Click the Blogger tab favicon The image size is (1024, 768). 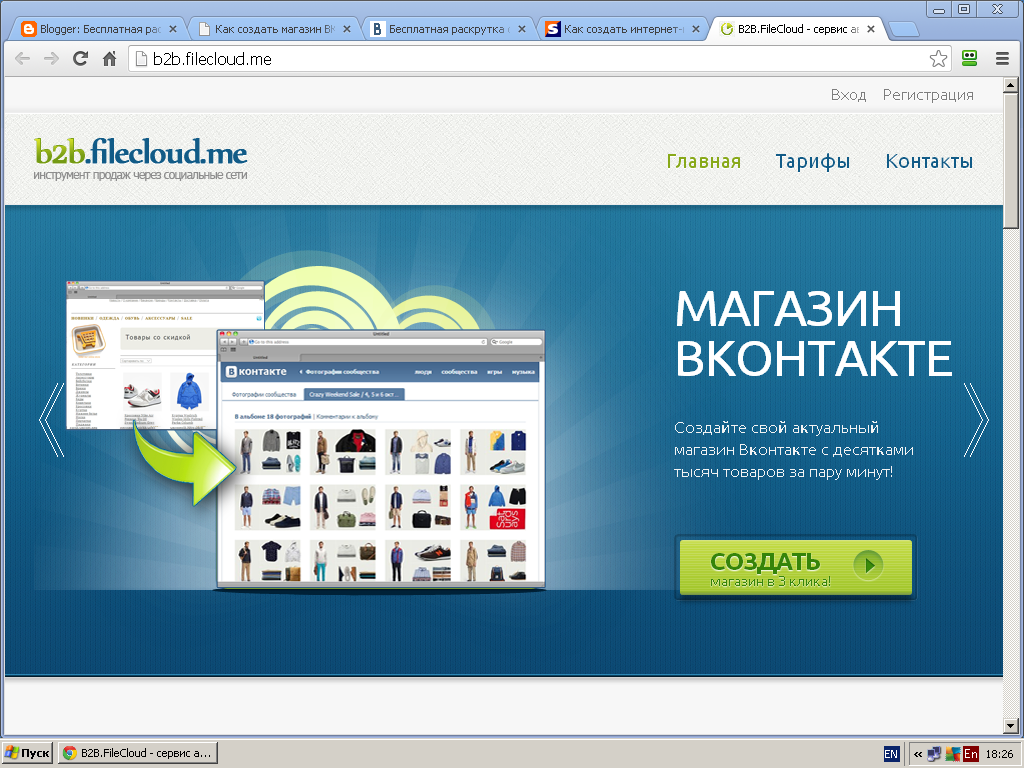click(x=28, y=29)
